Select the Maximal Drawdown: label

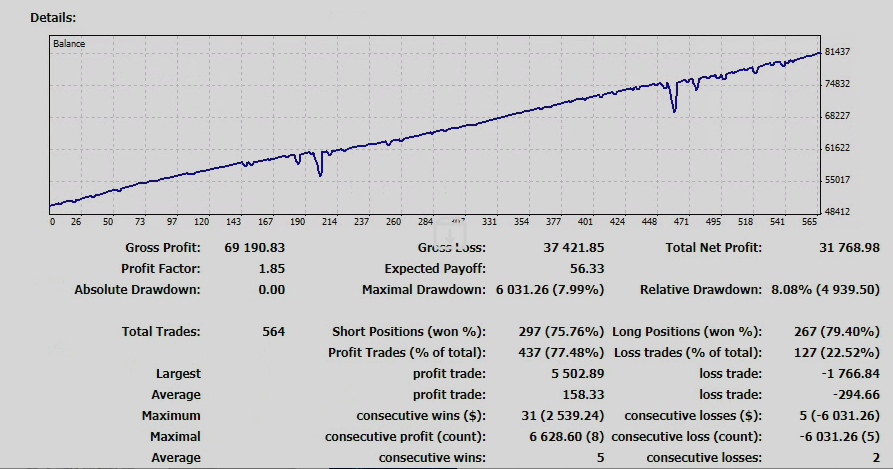[424, 290]
